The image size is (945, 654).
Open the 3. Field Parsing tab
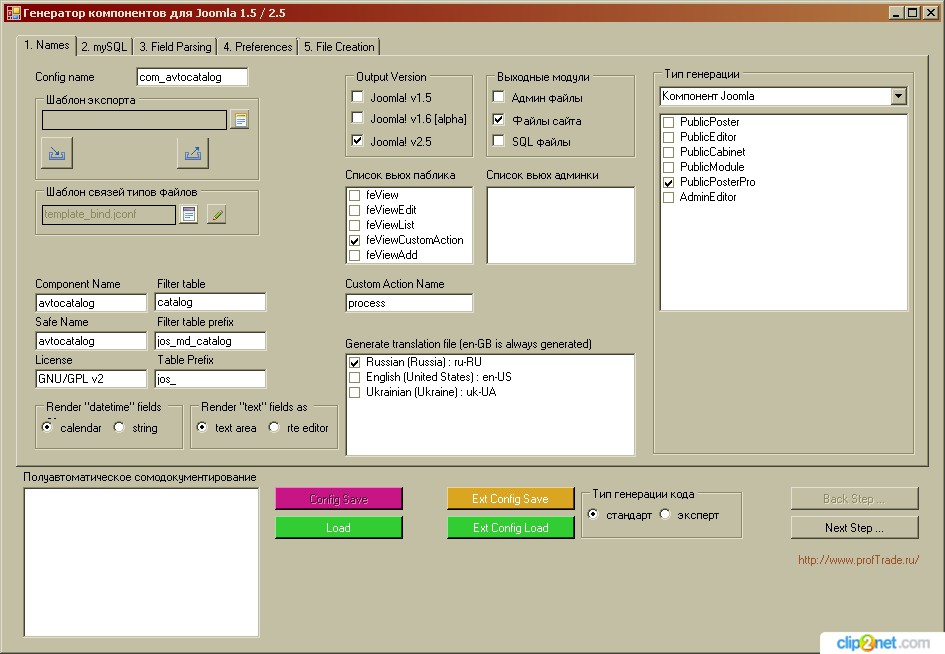[x=175, y=47]
